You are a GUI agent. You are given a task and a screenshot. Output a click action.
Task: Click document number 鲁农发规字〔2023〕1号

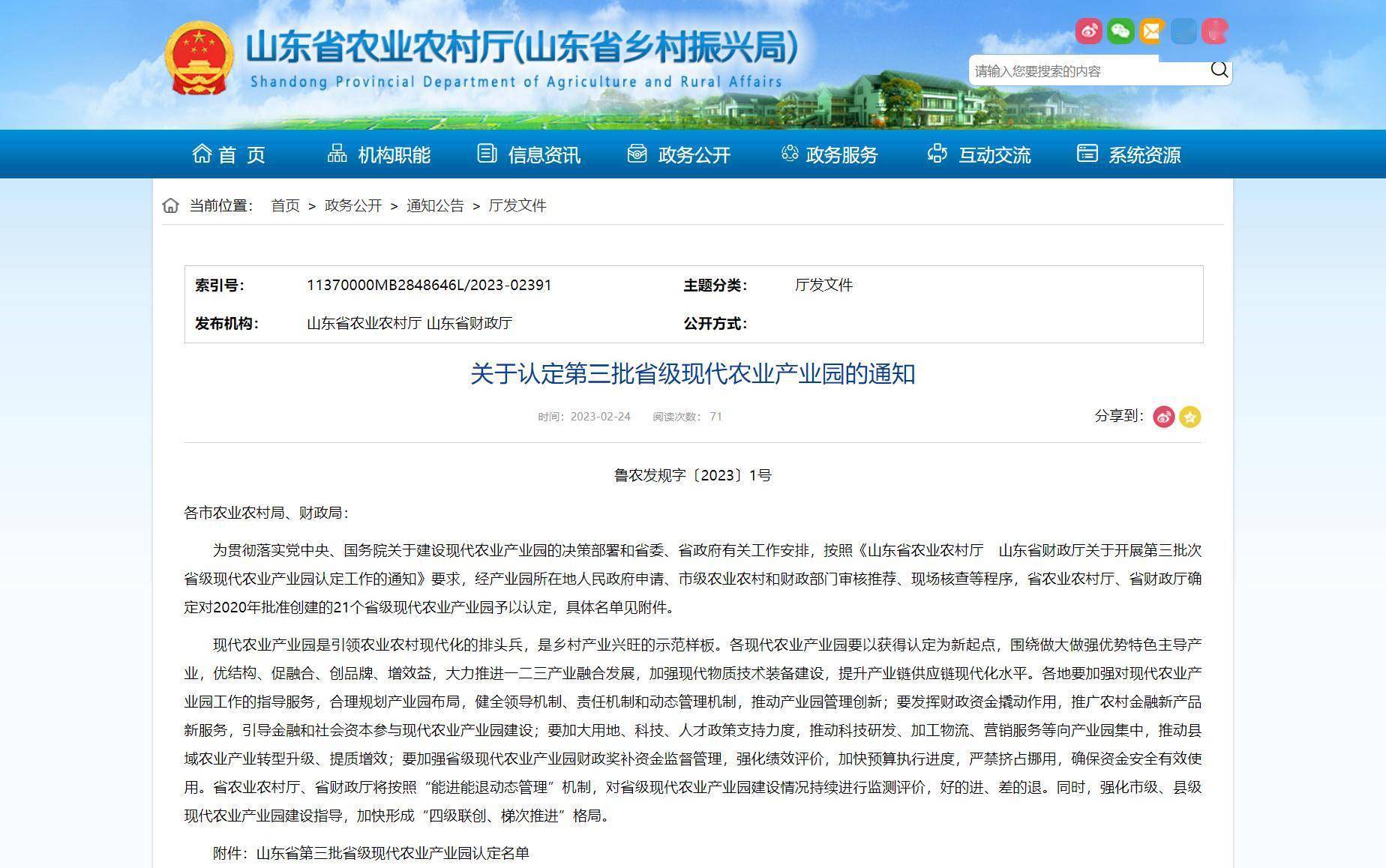coord(693,475)
